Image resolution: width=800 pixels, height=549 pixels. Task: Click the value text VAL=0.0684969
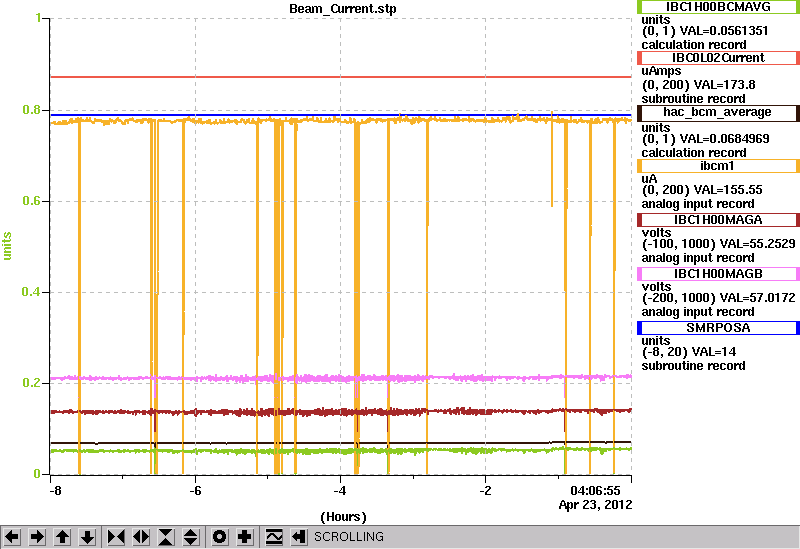725,139
